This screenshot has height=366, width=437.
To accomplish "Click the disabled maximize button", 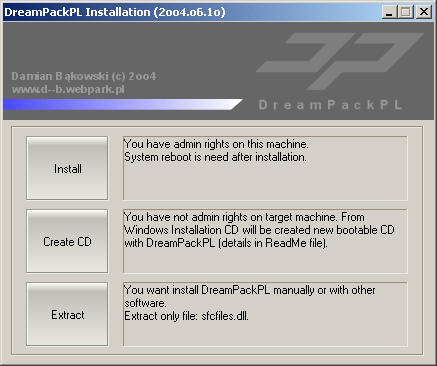I will point(406,12).
